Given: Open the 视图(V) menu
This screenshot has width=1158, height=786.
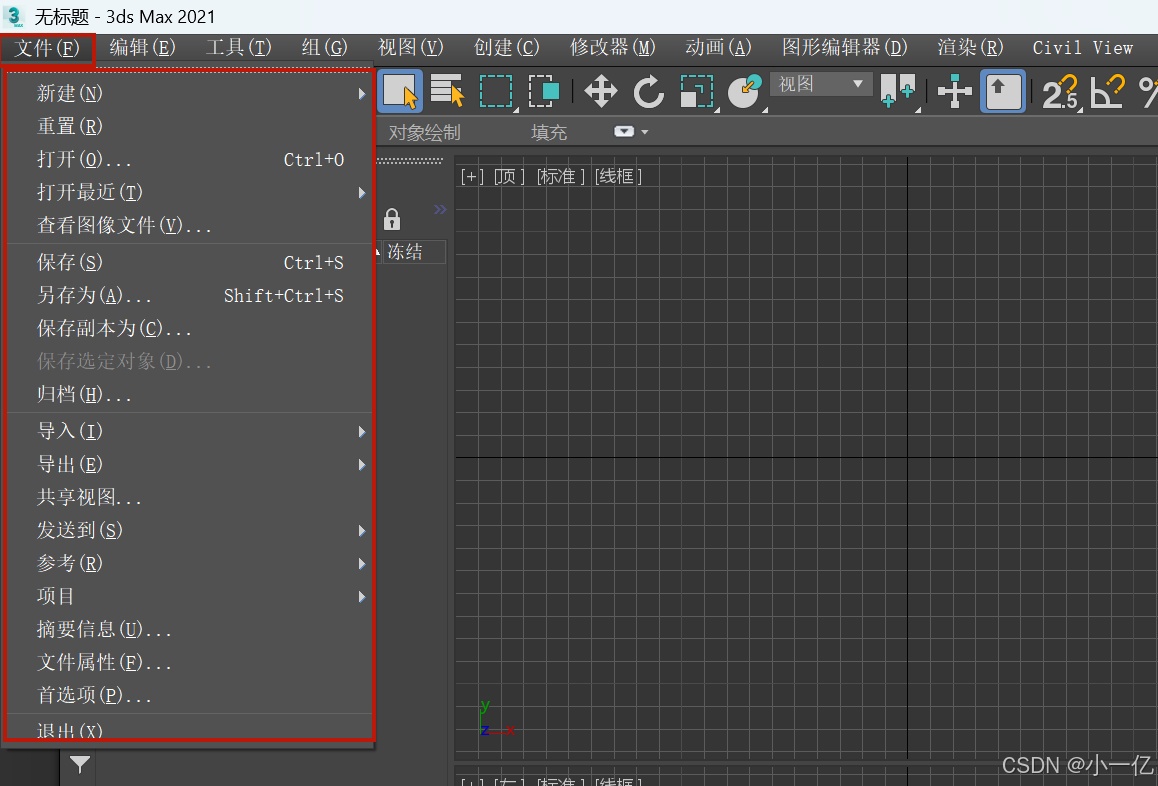Looking at the screenshot, I should 411,48.
